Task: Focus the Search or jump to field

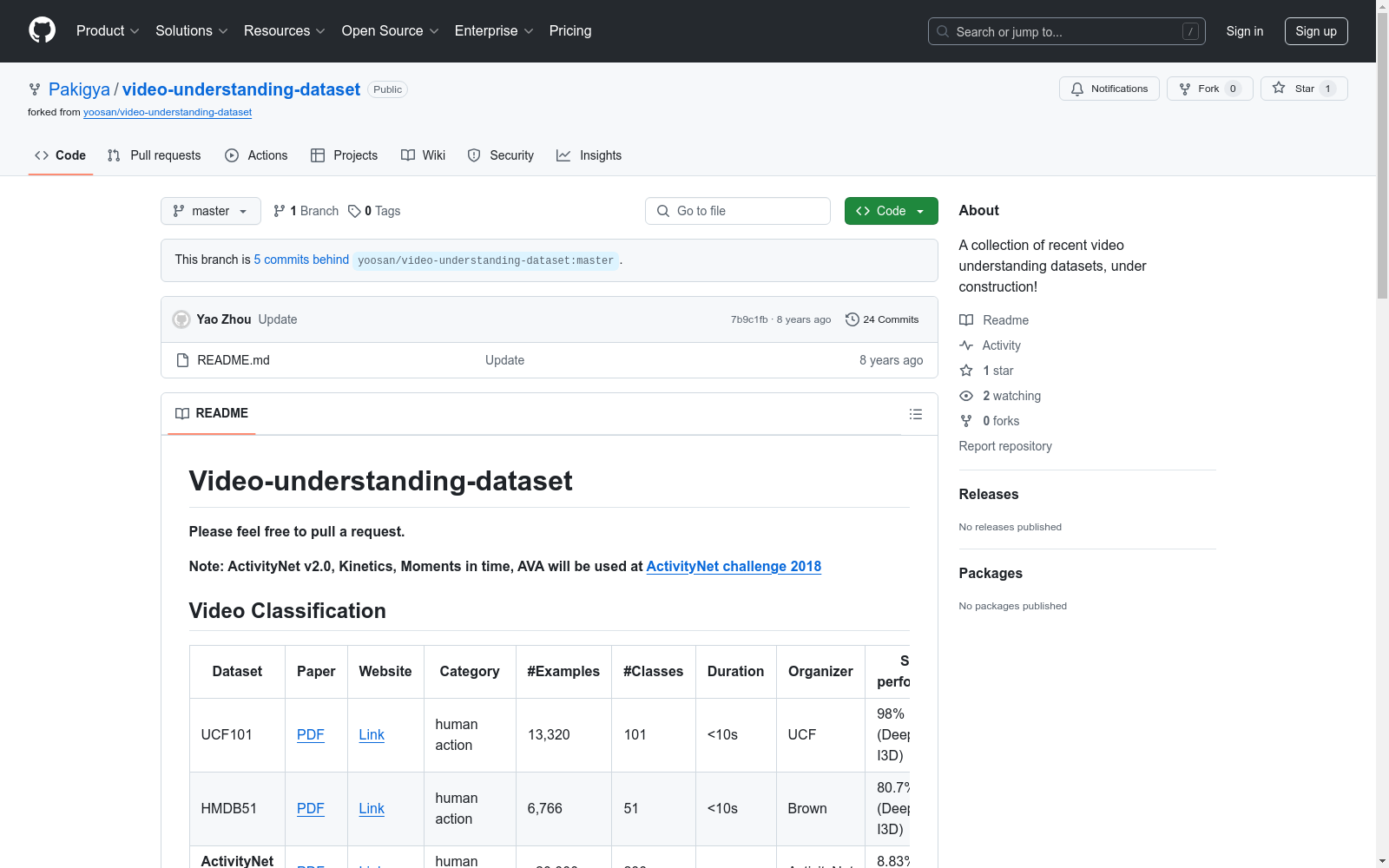Action: [1066, 31]
